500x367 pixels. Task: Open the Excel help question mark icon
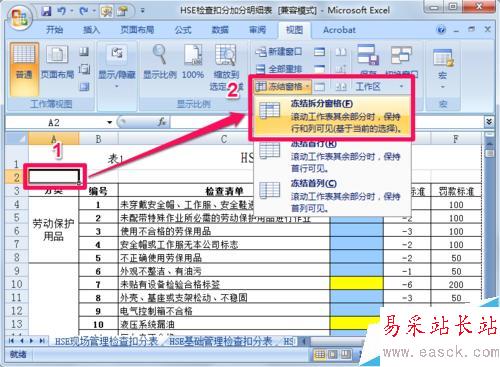pos(441,30)
